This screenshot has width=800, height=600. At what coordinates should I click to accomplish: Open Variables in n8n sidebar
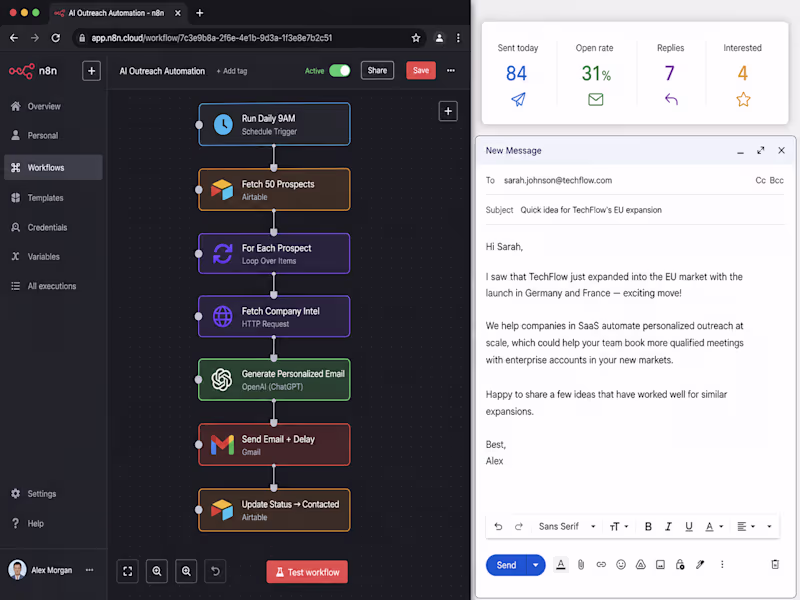(x=43, y=257)
